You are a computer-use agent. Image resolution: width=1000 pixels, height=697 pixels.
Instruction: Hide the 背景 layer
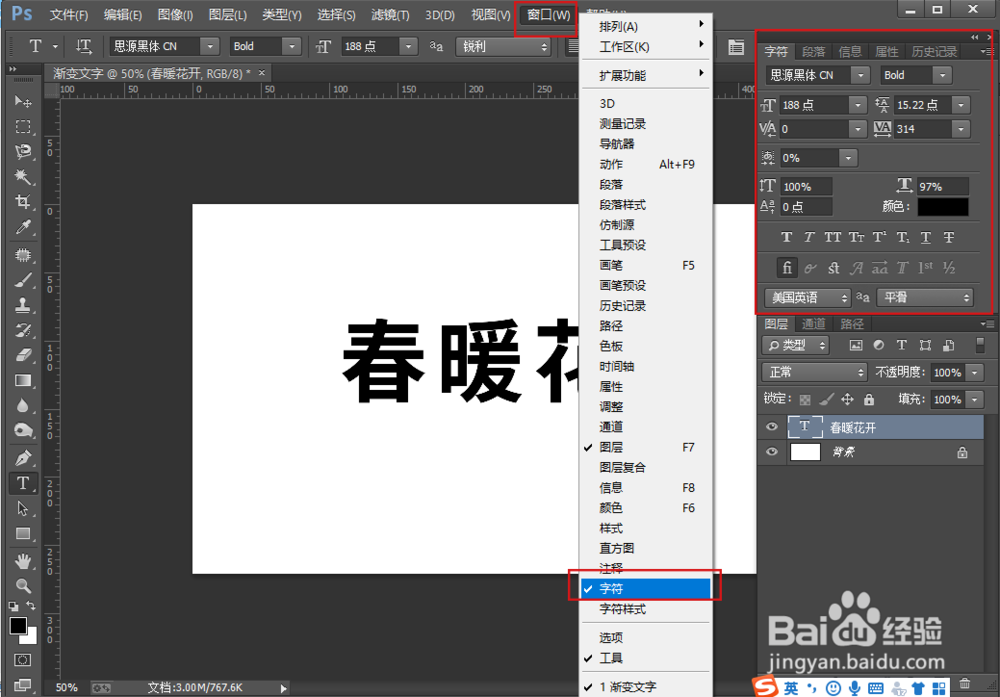point(770,452)
